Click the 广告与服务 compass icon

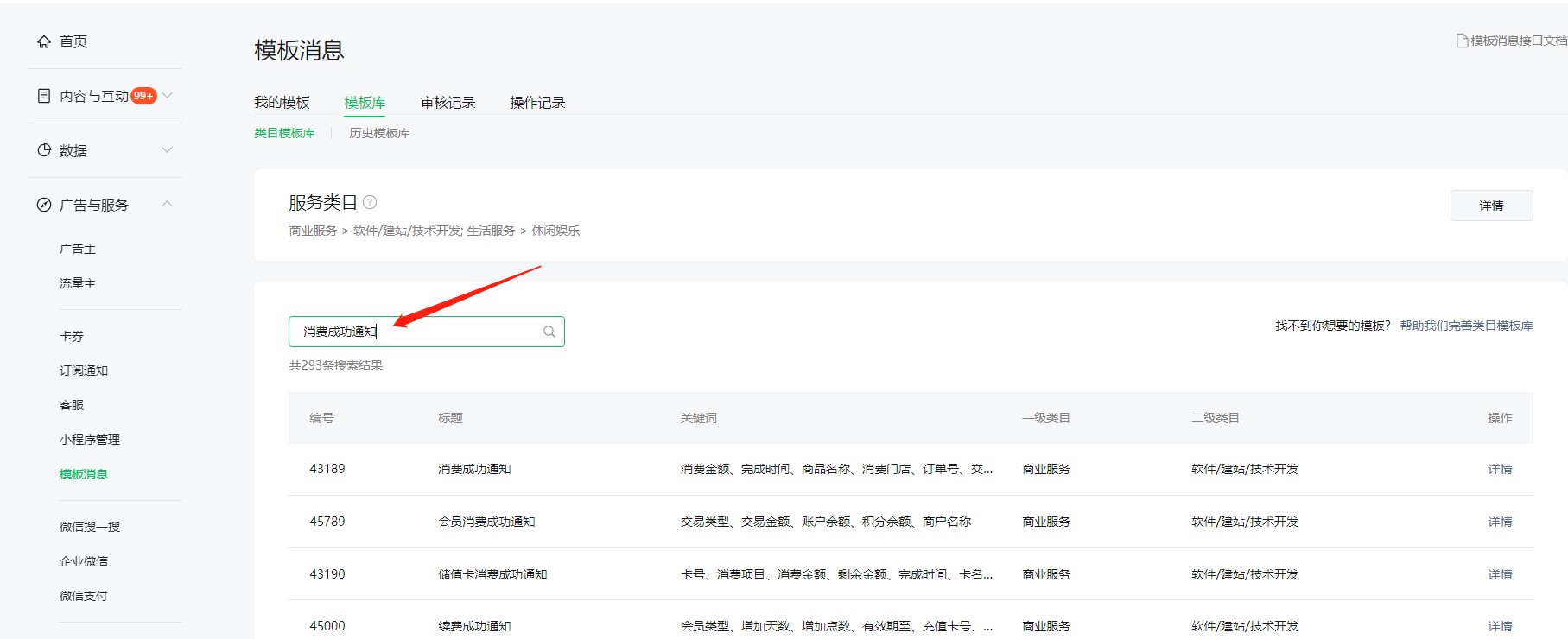(44, 205)
